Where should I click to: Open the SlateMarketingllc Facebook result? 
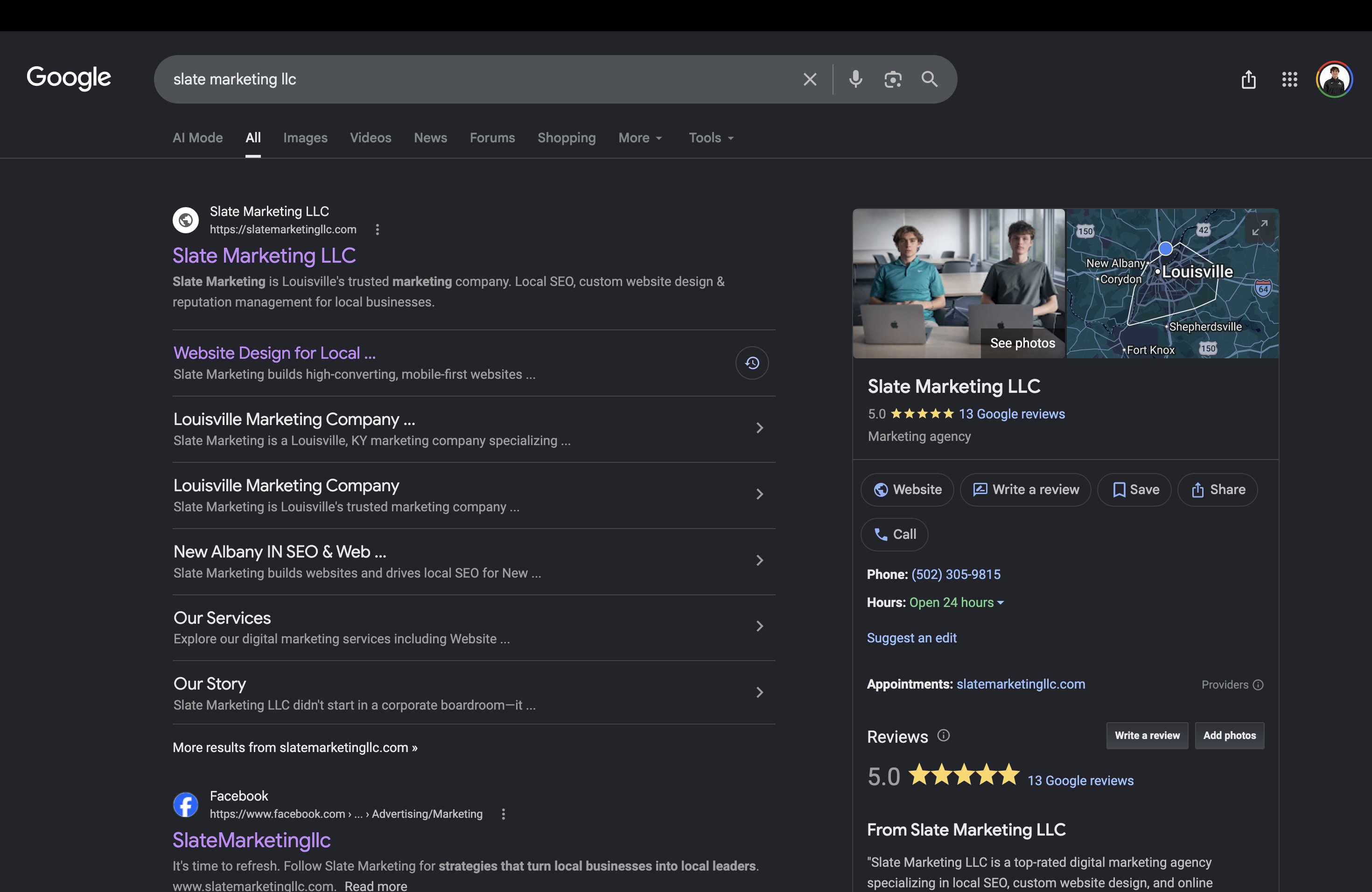point(252,840)
